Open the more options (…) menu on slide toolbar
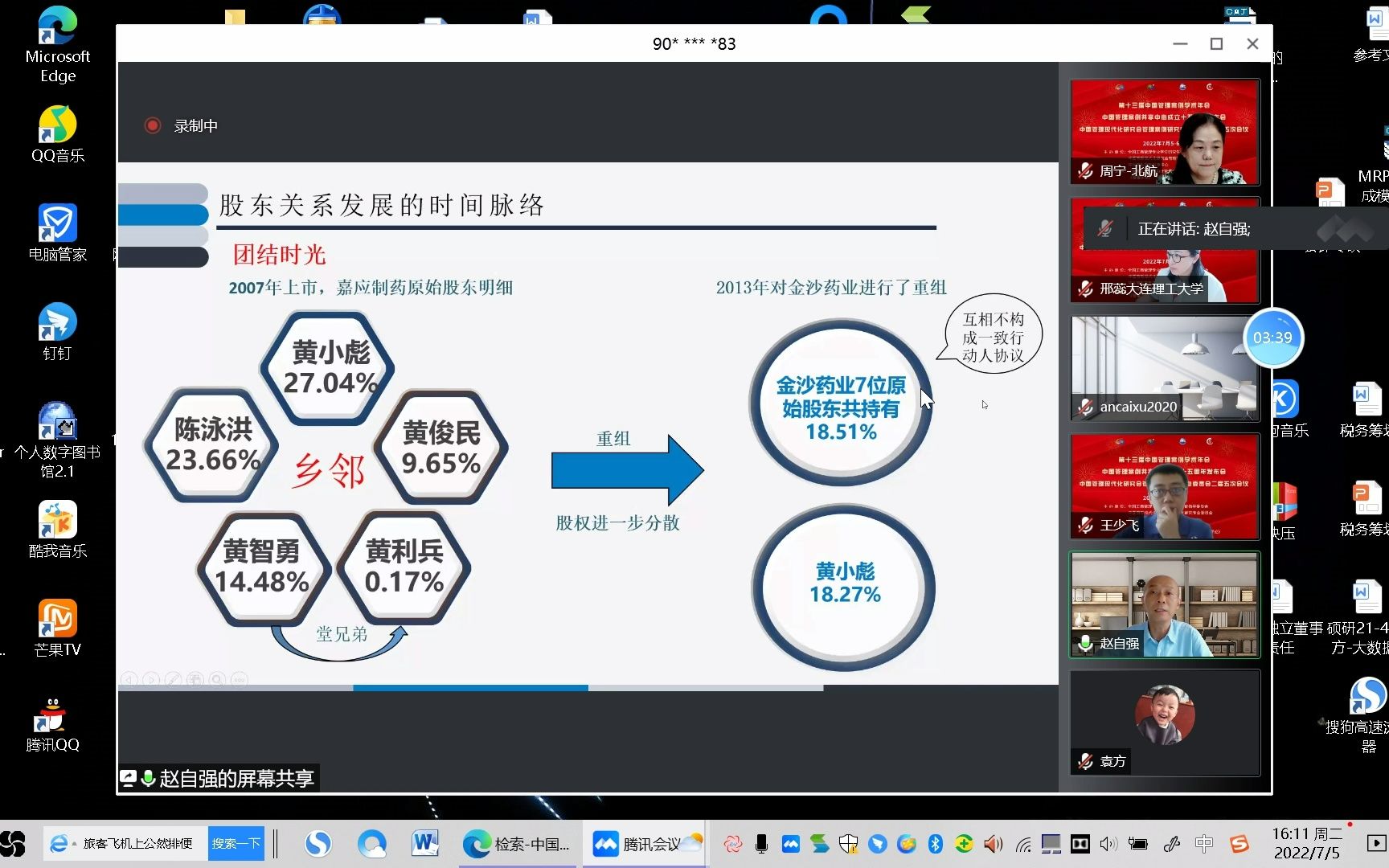This screenshot has height=868, width=1389. click(x=239, y=679)
